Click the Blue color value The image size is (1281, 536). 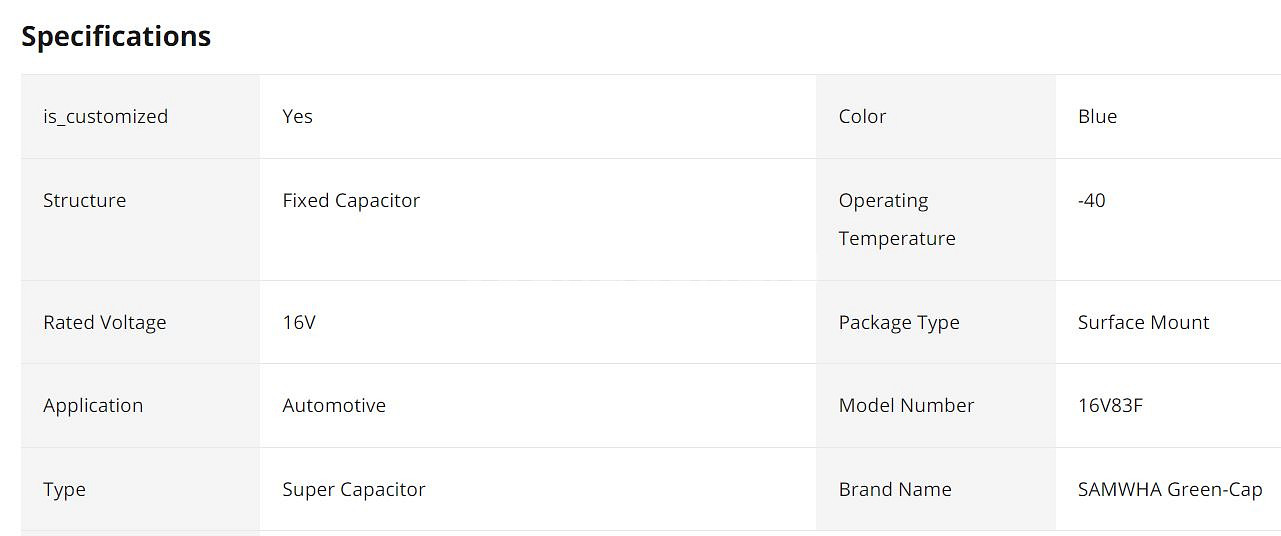(x=1097, y=116)
